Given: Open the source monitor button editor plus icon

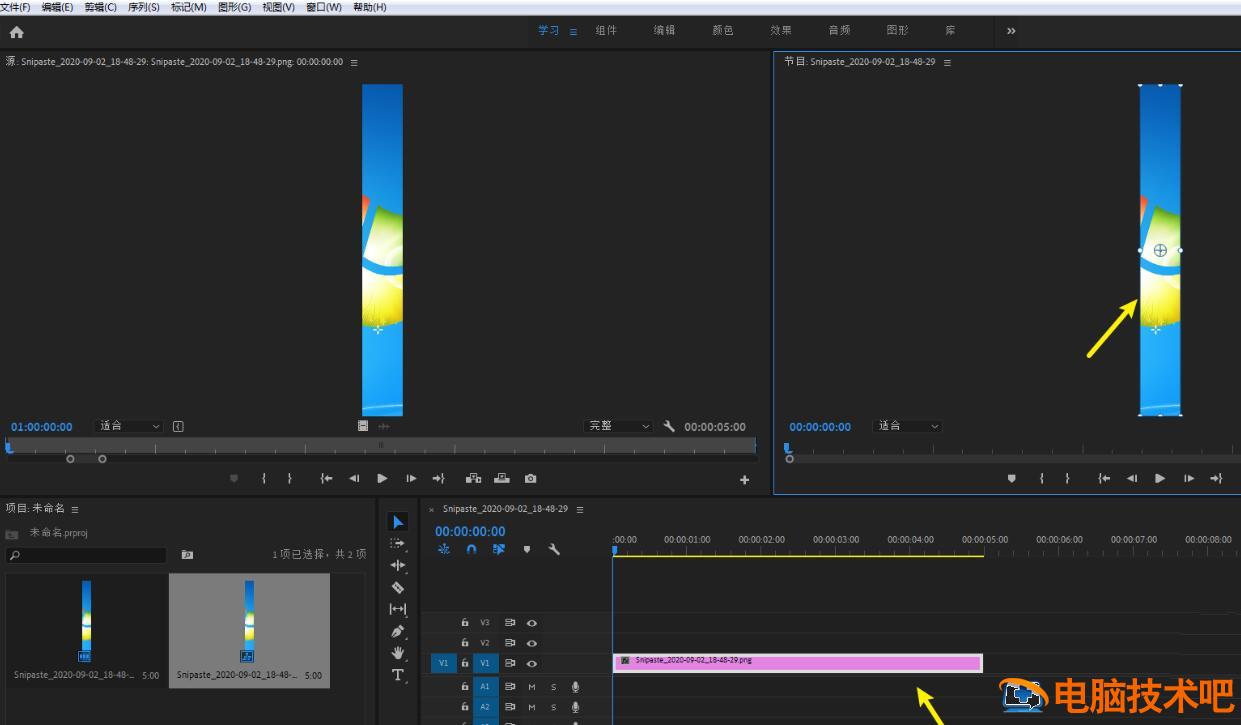Looking at the screenshot, I should click(x=744, y=480).
